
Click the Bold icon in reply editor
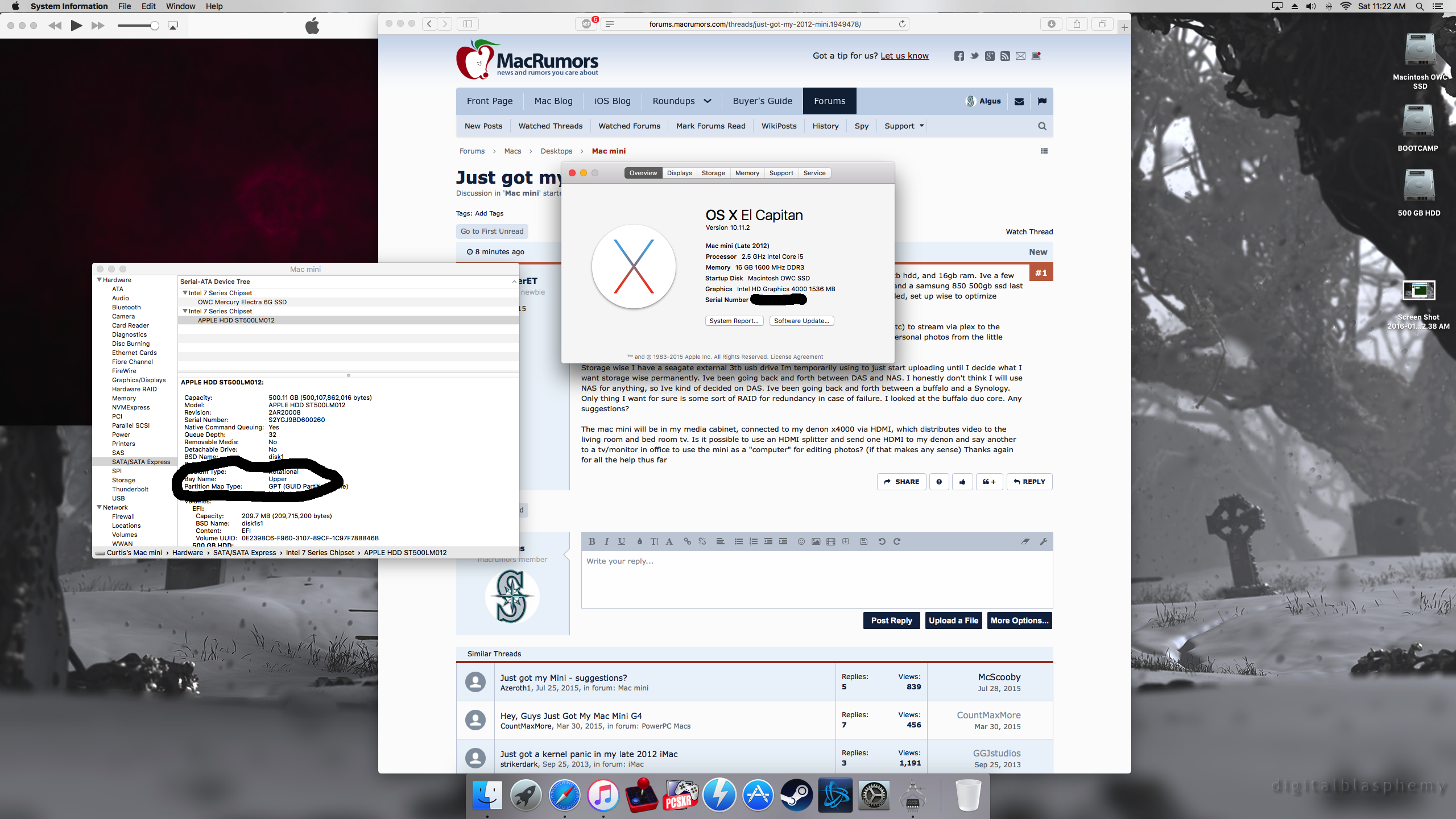[591, 541]
